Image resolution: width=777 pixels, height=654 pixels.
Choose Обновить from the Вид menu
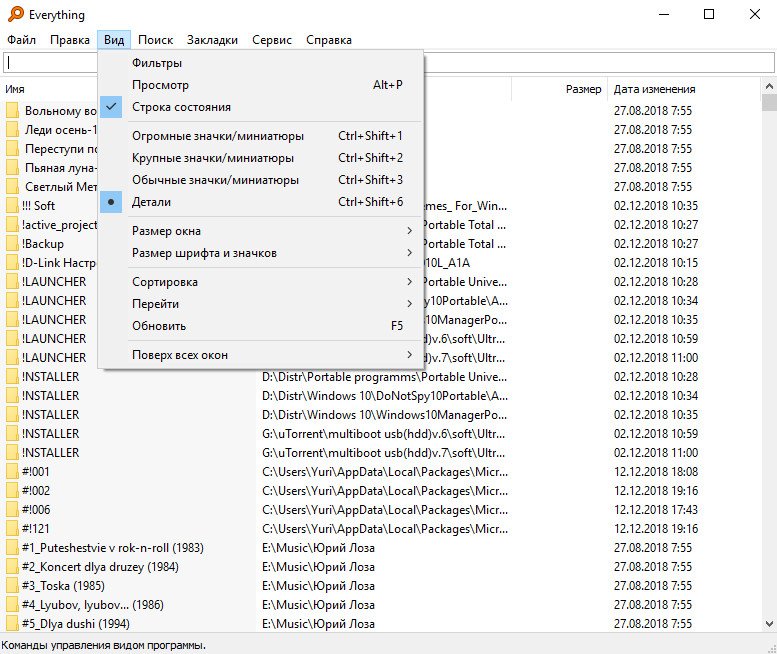point(159,326)
